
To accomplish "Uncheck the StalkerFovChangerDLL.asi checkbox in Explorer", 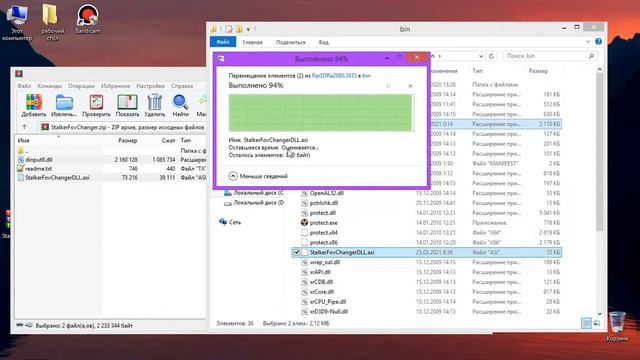I will 297,252.
